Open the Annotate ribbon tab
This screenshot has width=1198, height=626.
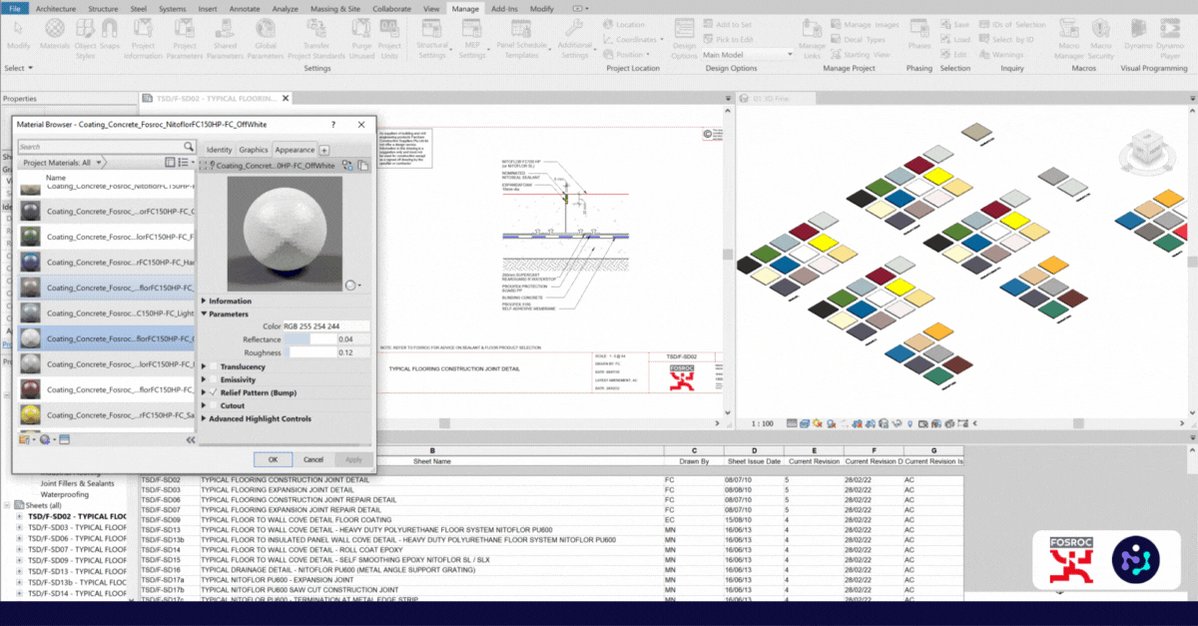244,8
